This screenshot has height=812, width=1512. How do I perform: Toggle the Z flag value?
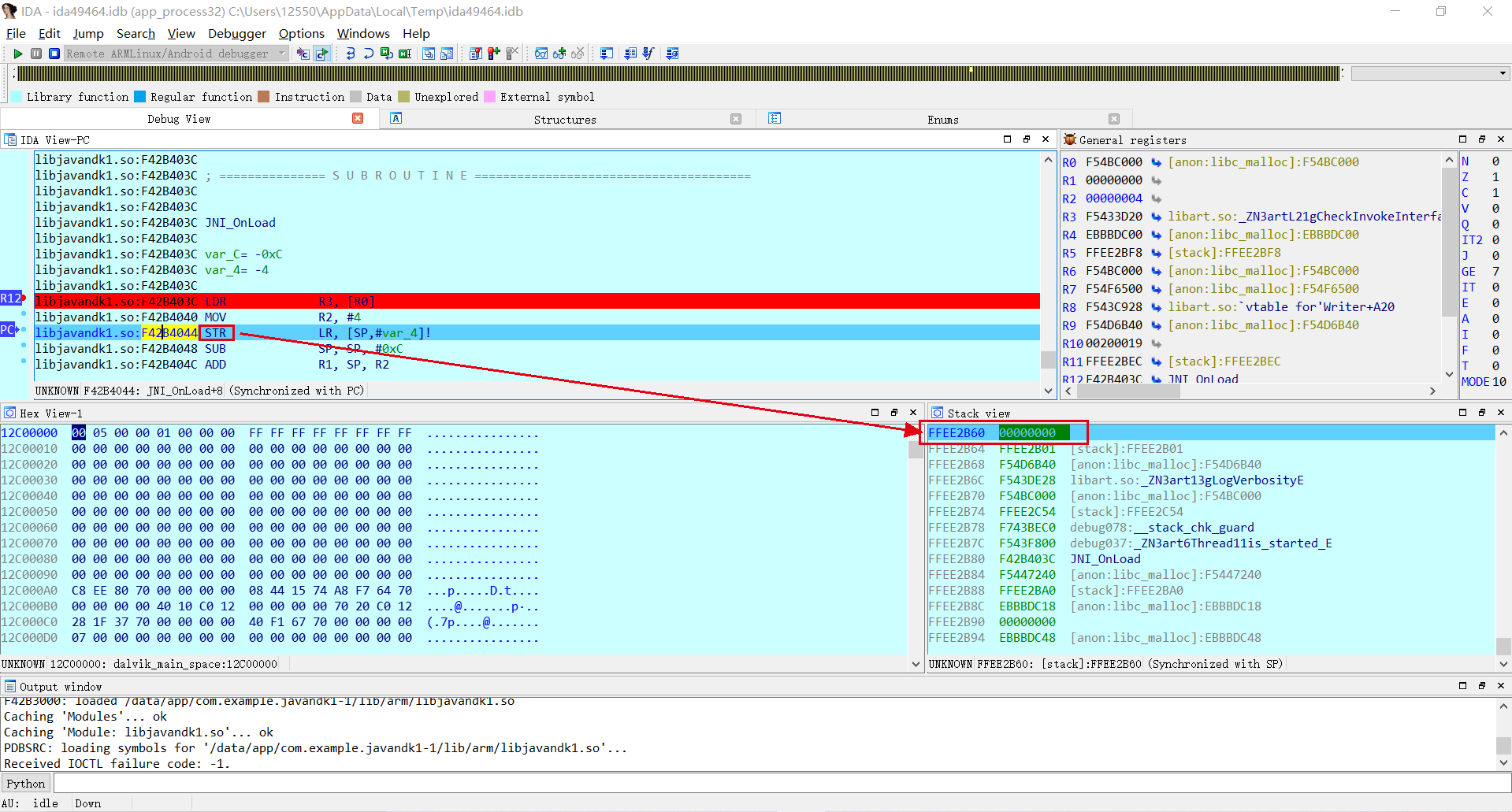point(1495,177)
